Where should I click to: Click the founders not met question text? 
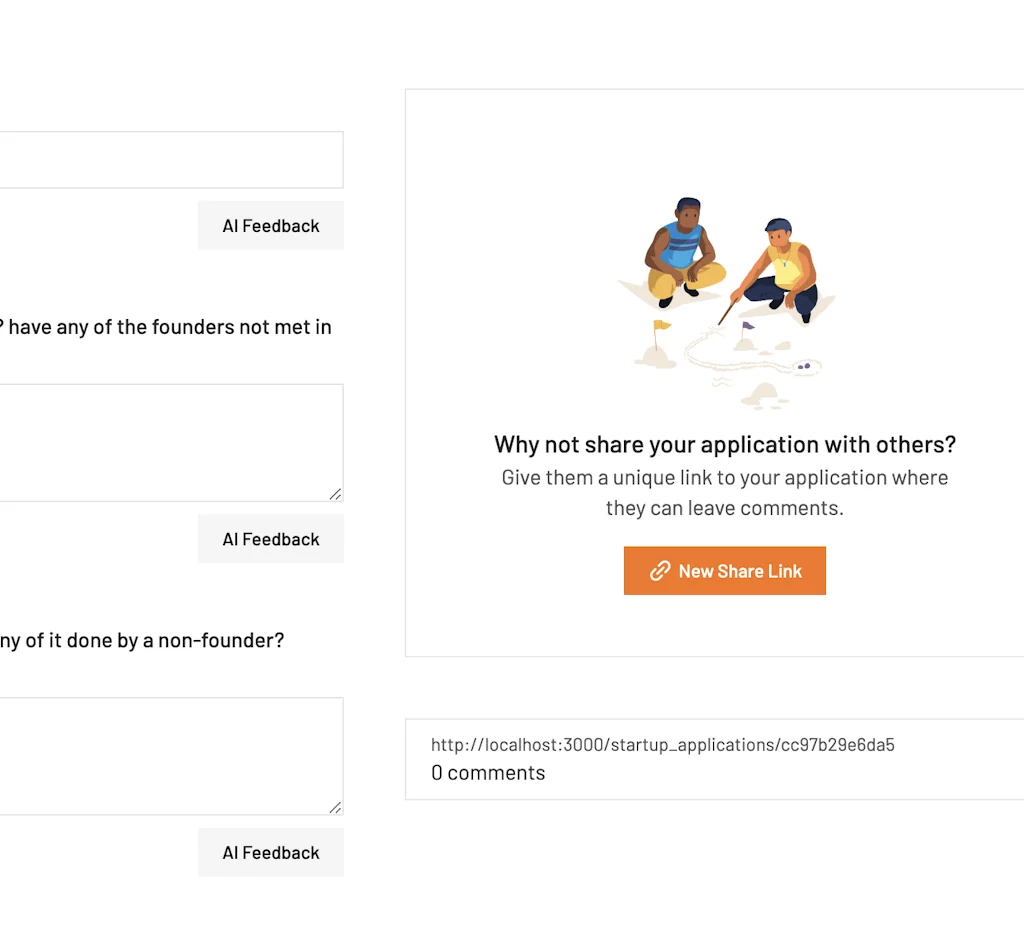(x=165, y=326)
